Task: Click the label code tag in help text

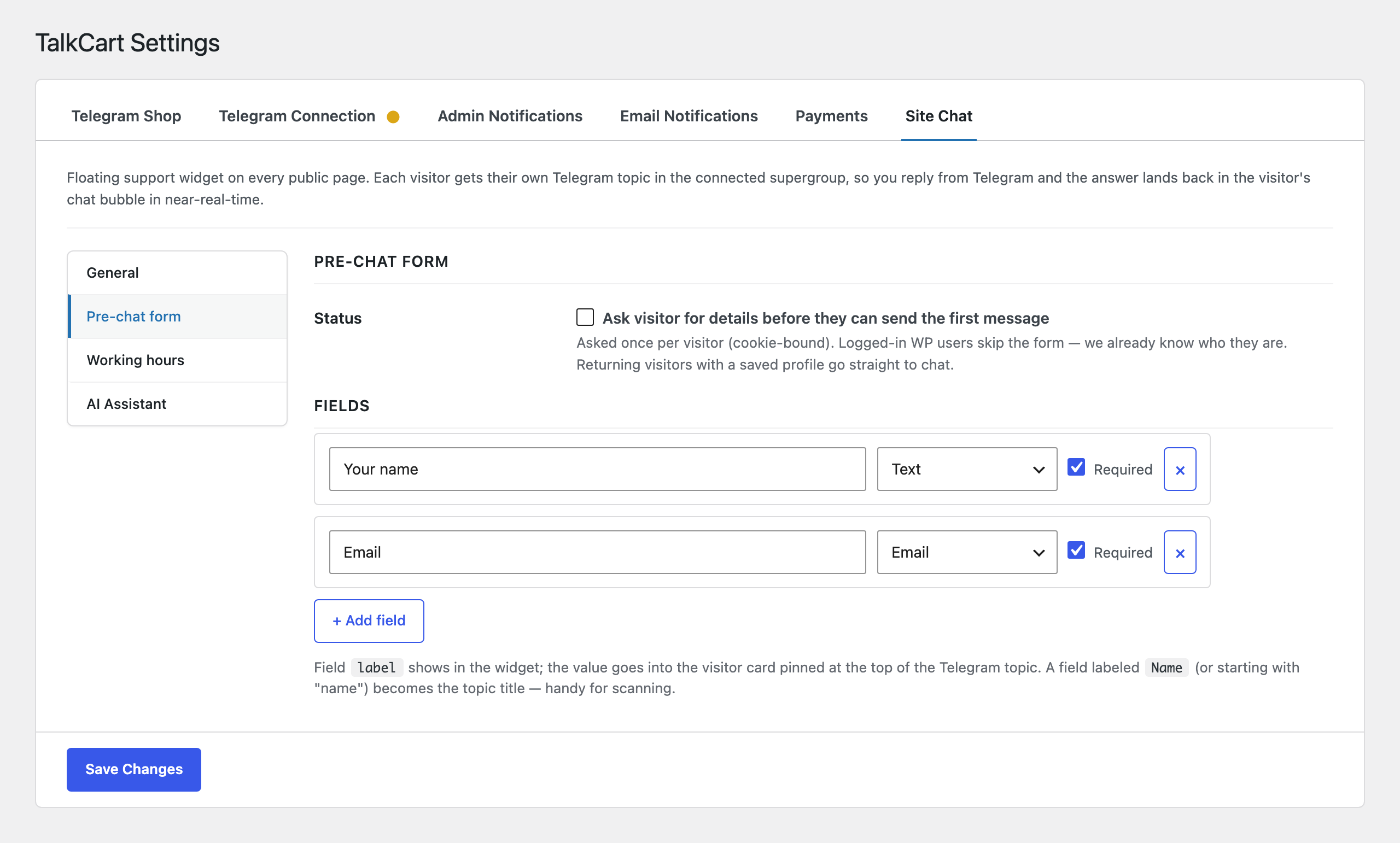Action: [x=377, y=668]
